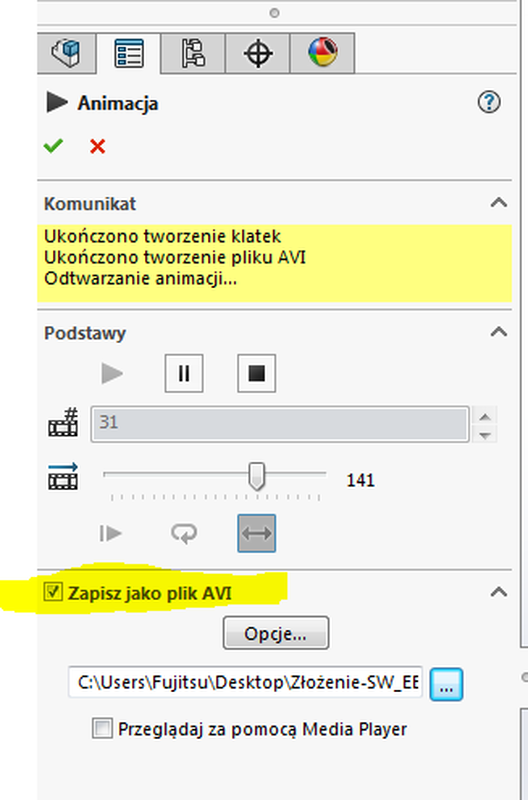
Task: Click the grayed play button
Action: pos(112,373)
